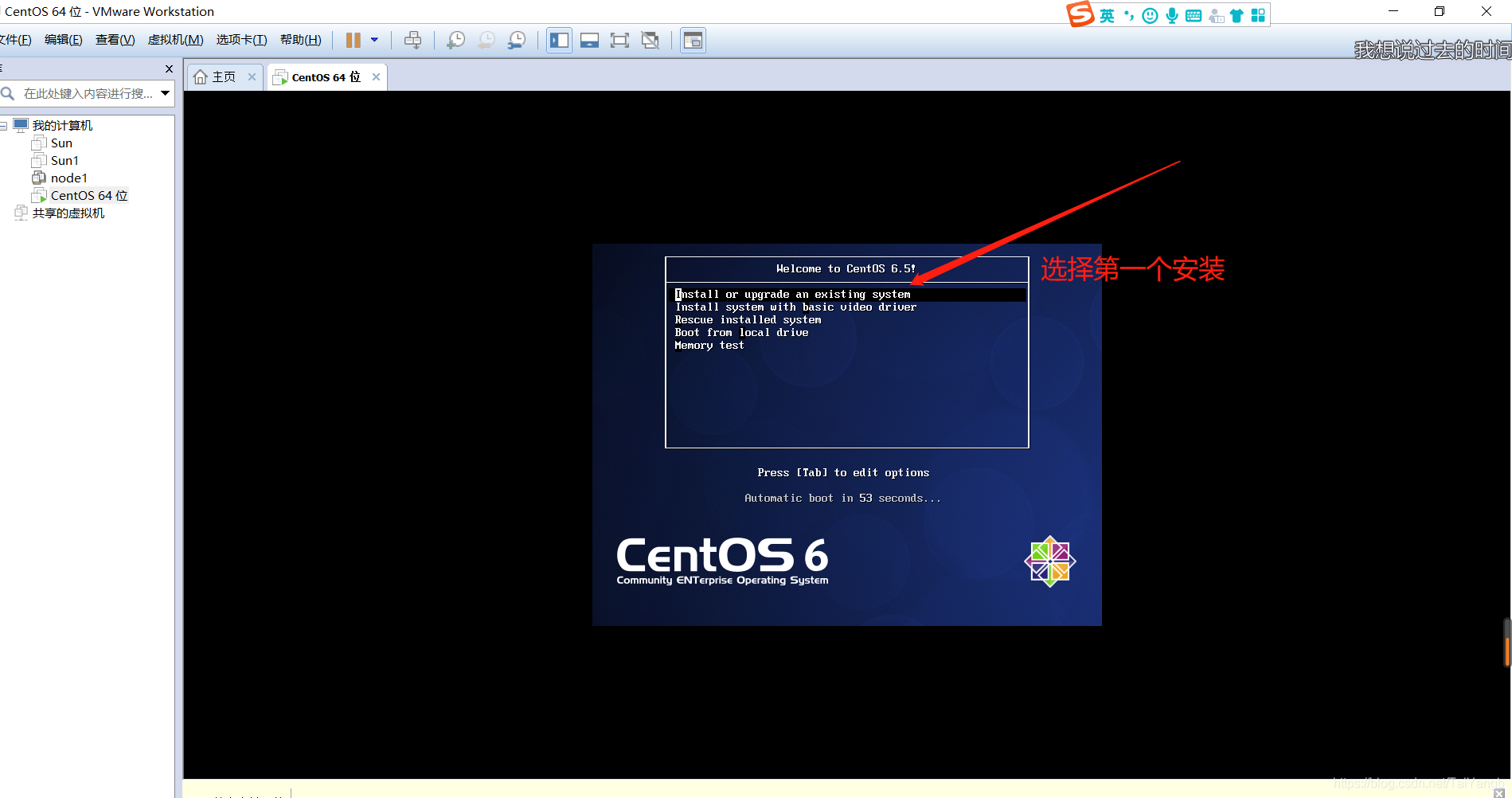Open the 帮助(H) menu
The image size is (1512, 798).
(x=300, y=40)
